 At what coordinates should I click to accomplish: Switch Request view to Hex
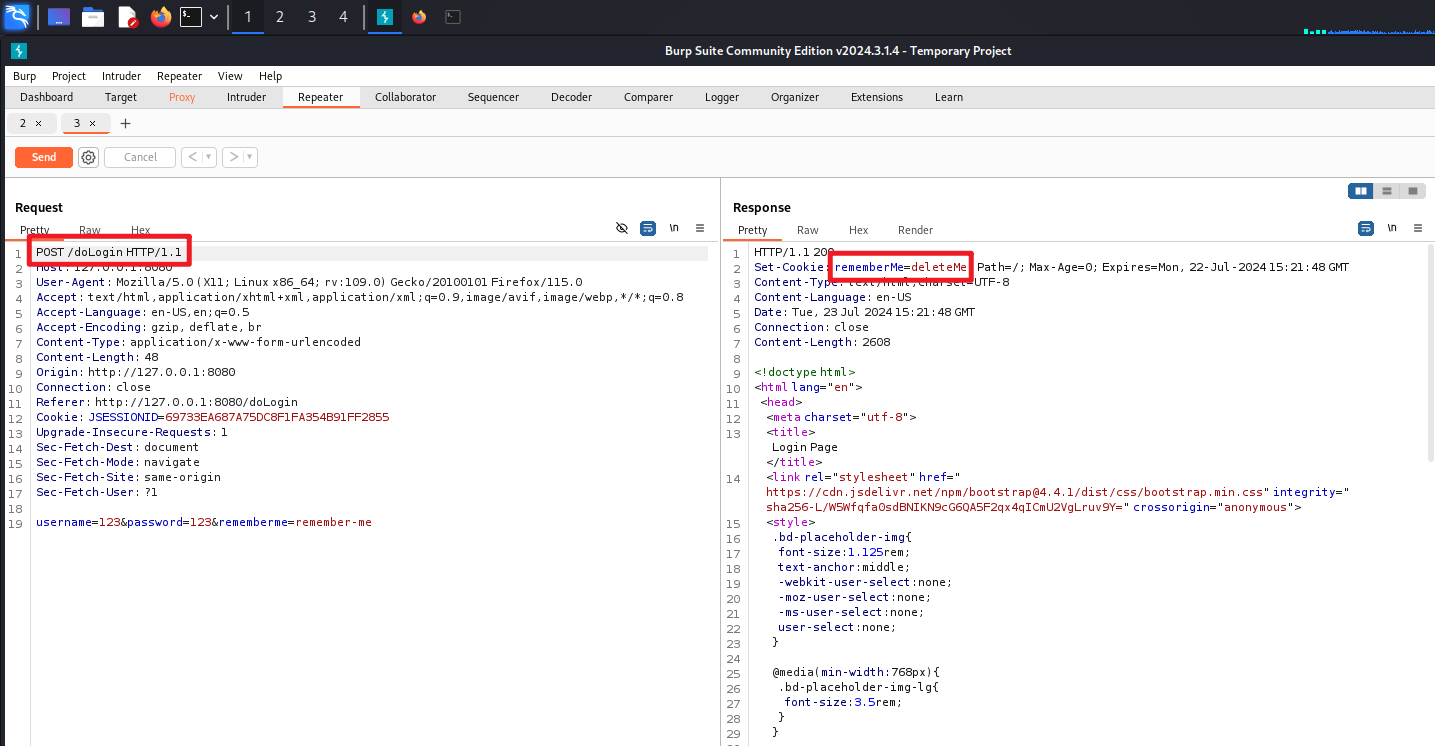(x=141, y=230)
